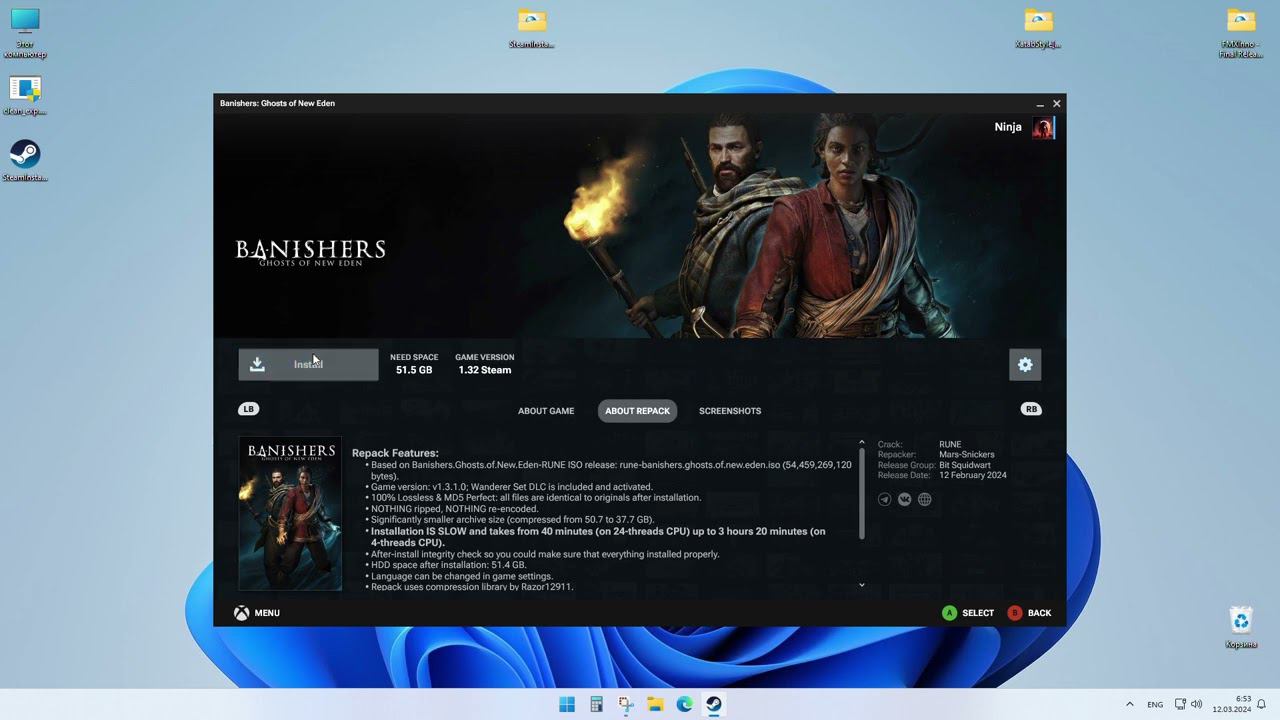Close the Banishers installer window
1280x720 pixels.
click(1057, 103)
